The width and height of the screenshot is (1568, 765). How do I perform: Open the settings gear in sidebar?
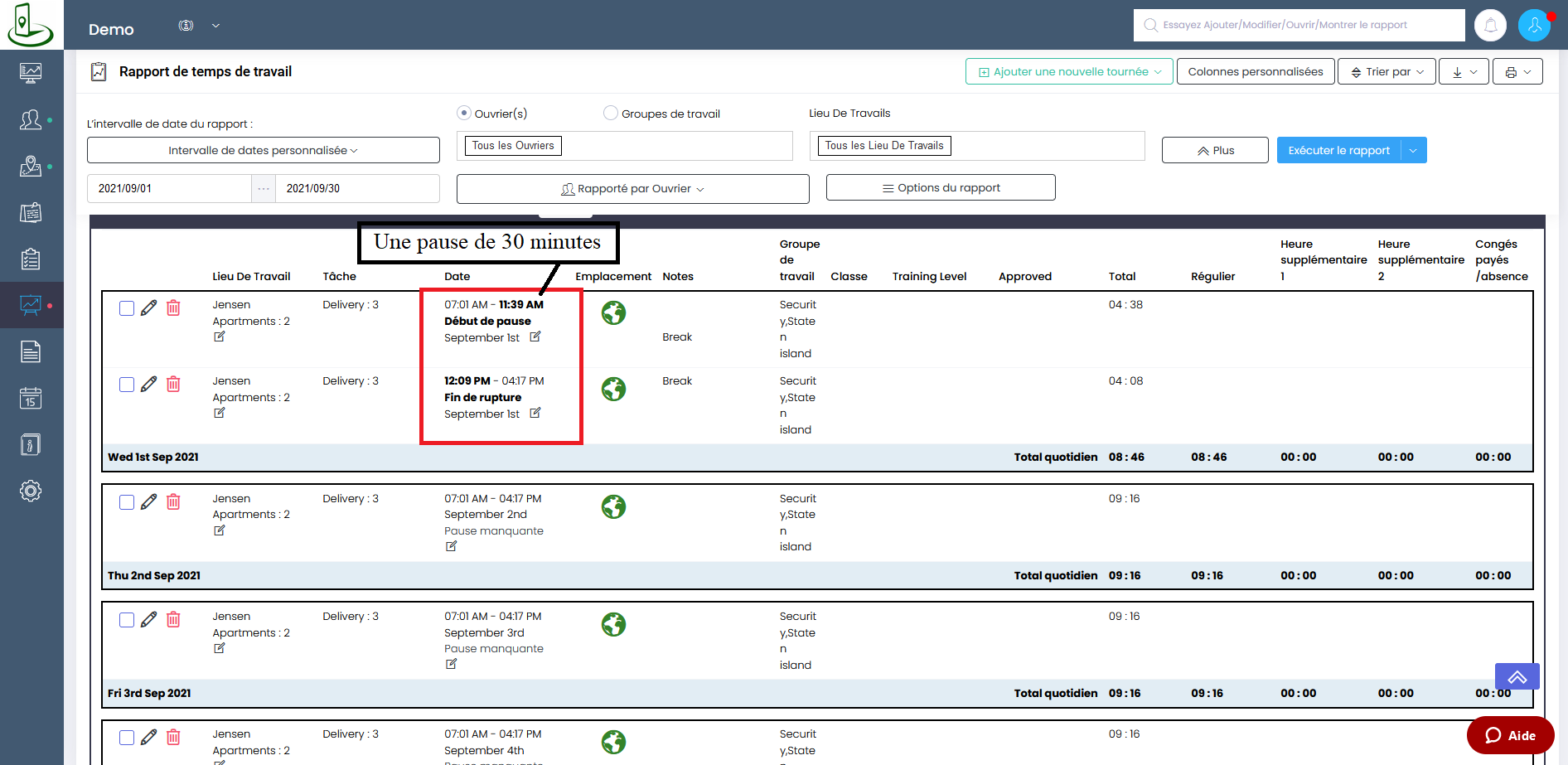point(31,491)
